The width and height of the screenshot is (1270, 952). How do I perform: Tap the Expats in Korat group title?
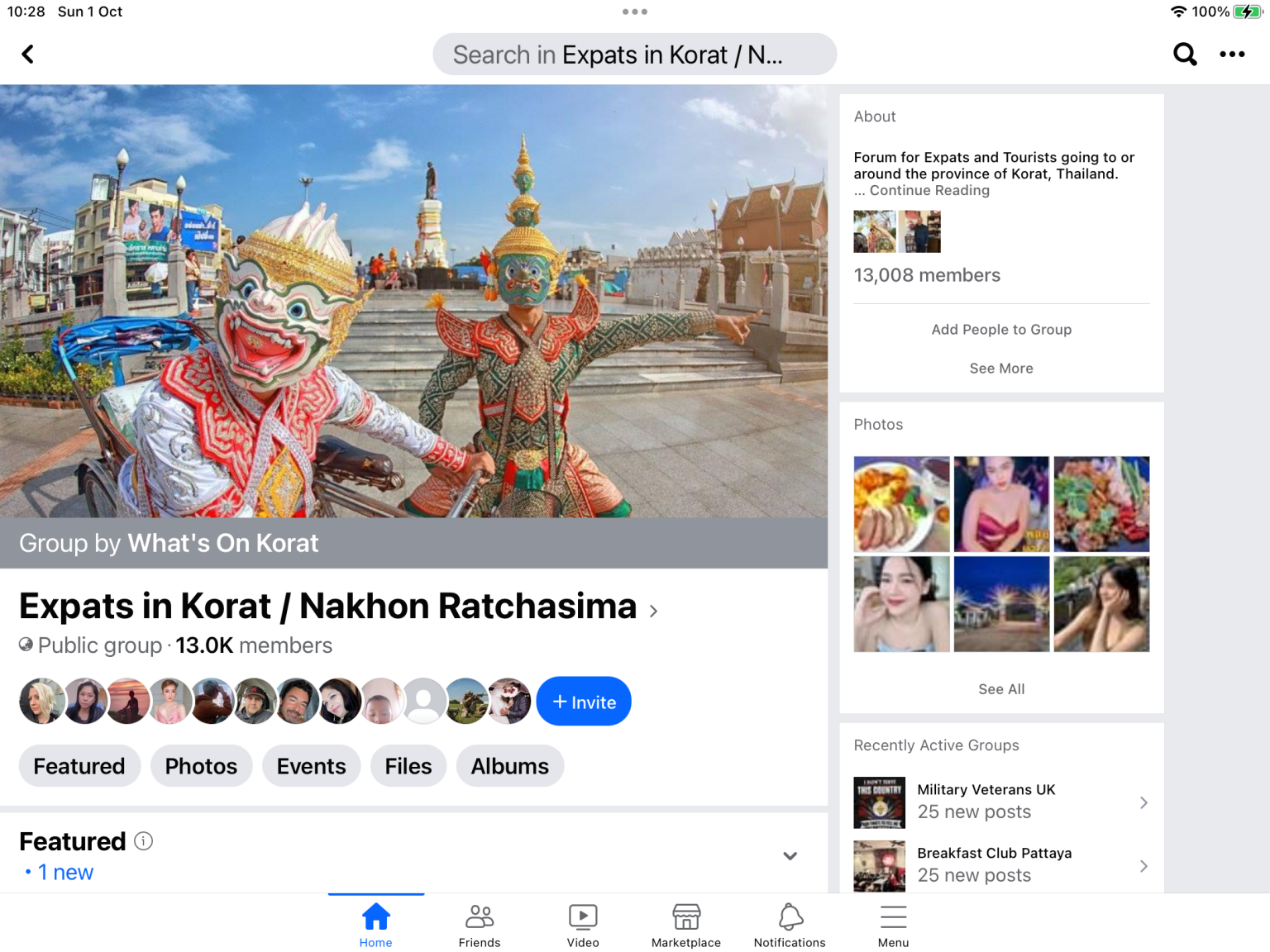click(328, 607)
